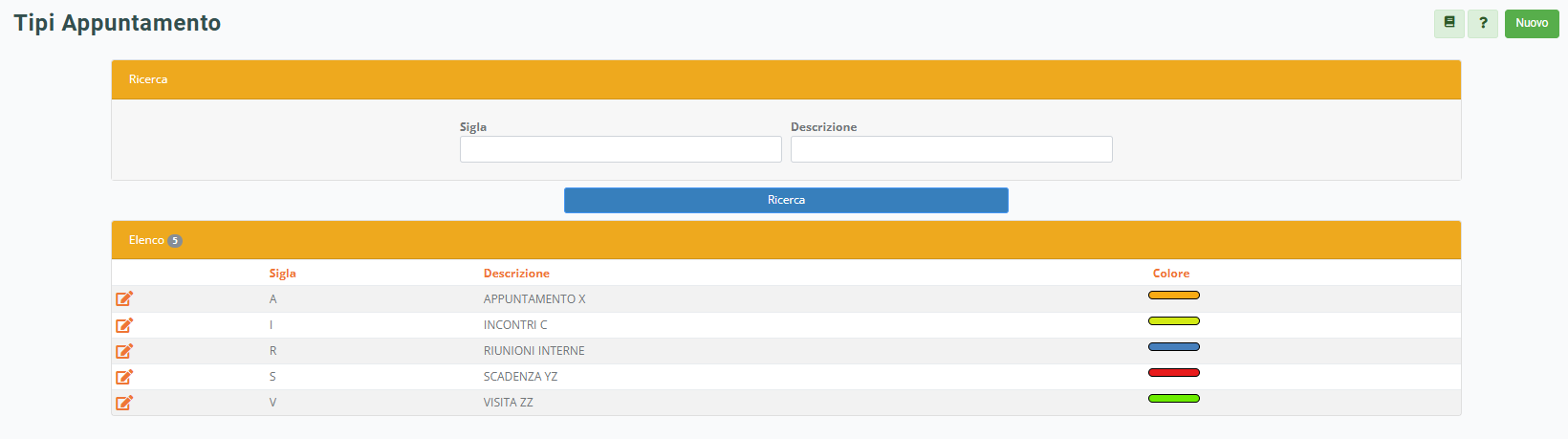
Task: Click the green Nuovo button
Action: 1531,23
